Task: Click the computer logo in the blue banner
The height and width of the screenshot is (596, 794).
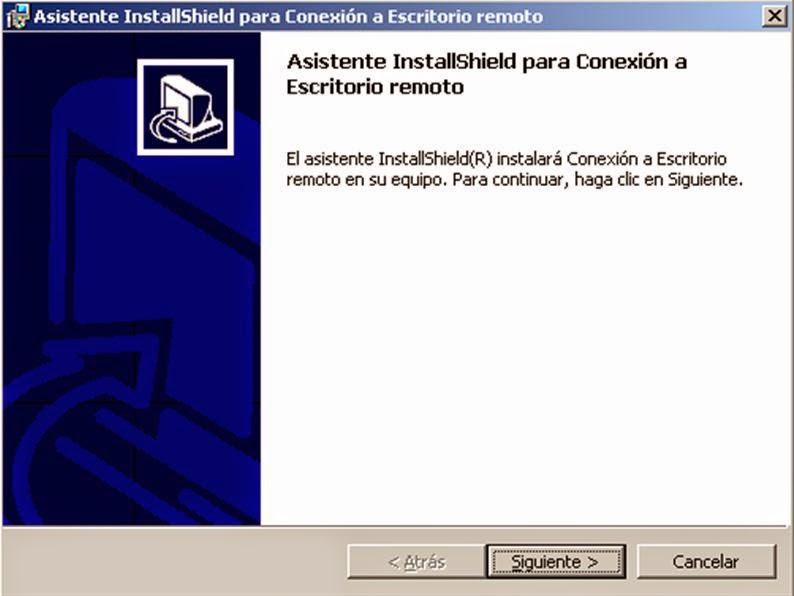Action: coord(185,107)
